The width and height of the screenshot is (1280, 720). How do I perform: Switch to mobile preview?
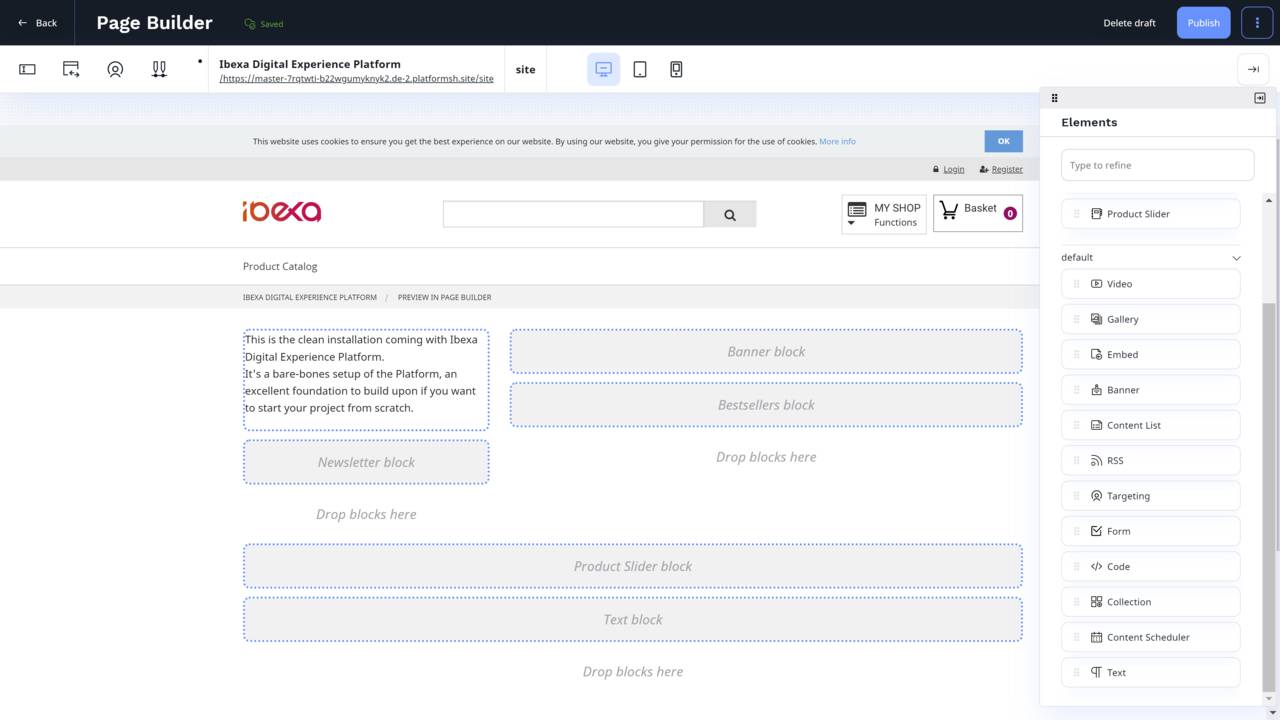[x=676, y=69]
